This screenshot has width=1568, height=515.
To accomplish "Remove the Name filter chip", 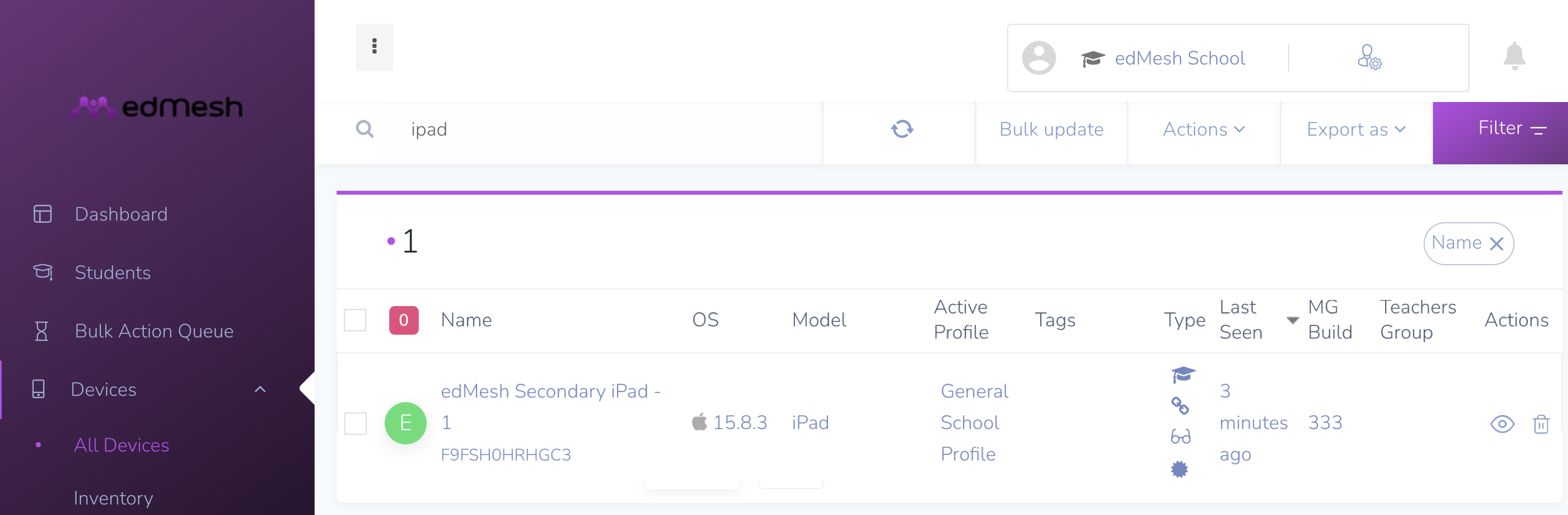I will click(1496, 244).
